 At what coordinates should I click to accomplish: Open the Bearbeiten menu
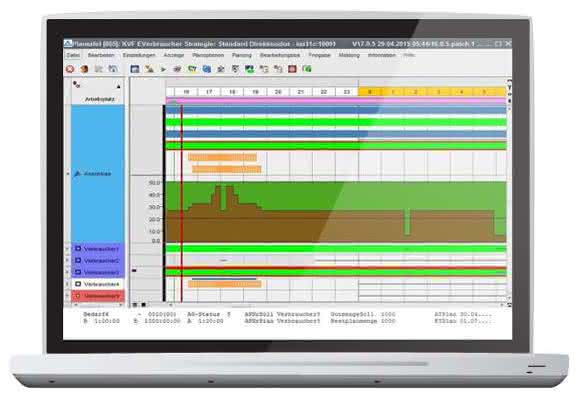click(x=101, y=55)
